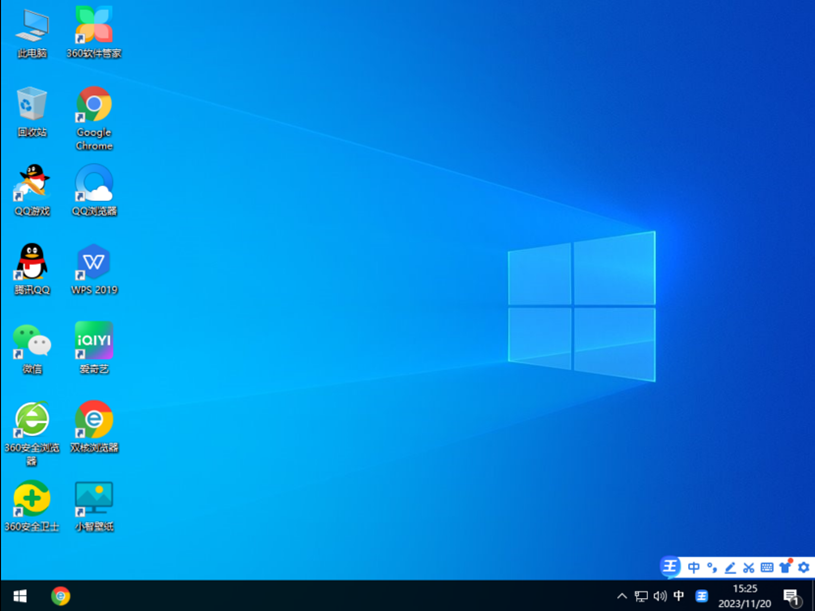Viewport: 815px width, 611px height.
Task: Click the iQIYI 爱奇艺 desktop icon
Action: (94, 342)
